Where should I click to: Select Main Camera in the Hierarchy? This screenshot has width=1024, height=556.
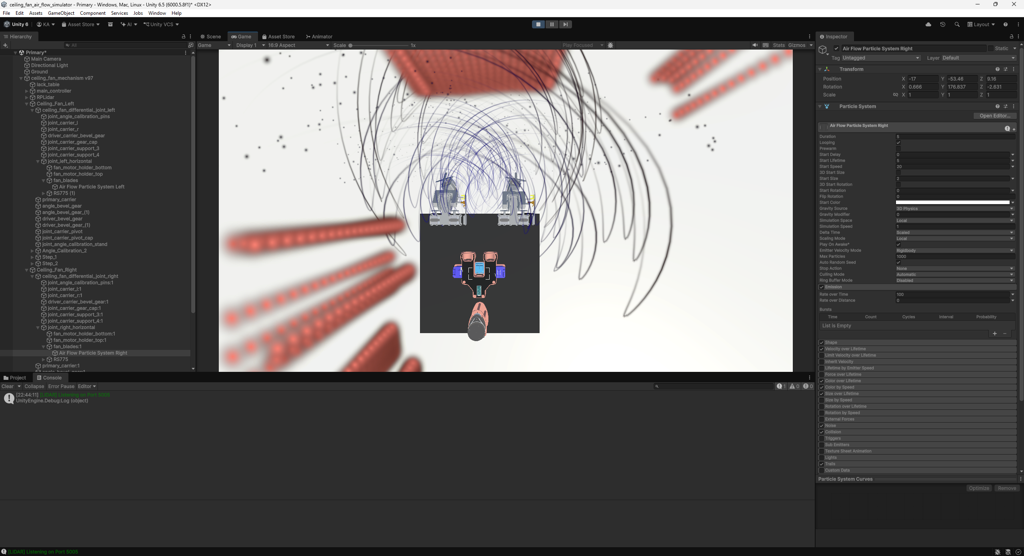point(46,59)
